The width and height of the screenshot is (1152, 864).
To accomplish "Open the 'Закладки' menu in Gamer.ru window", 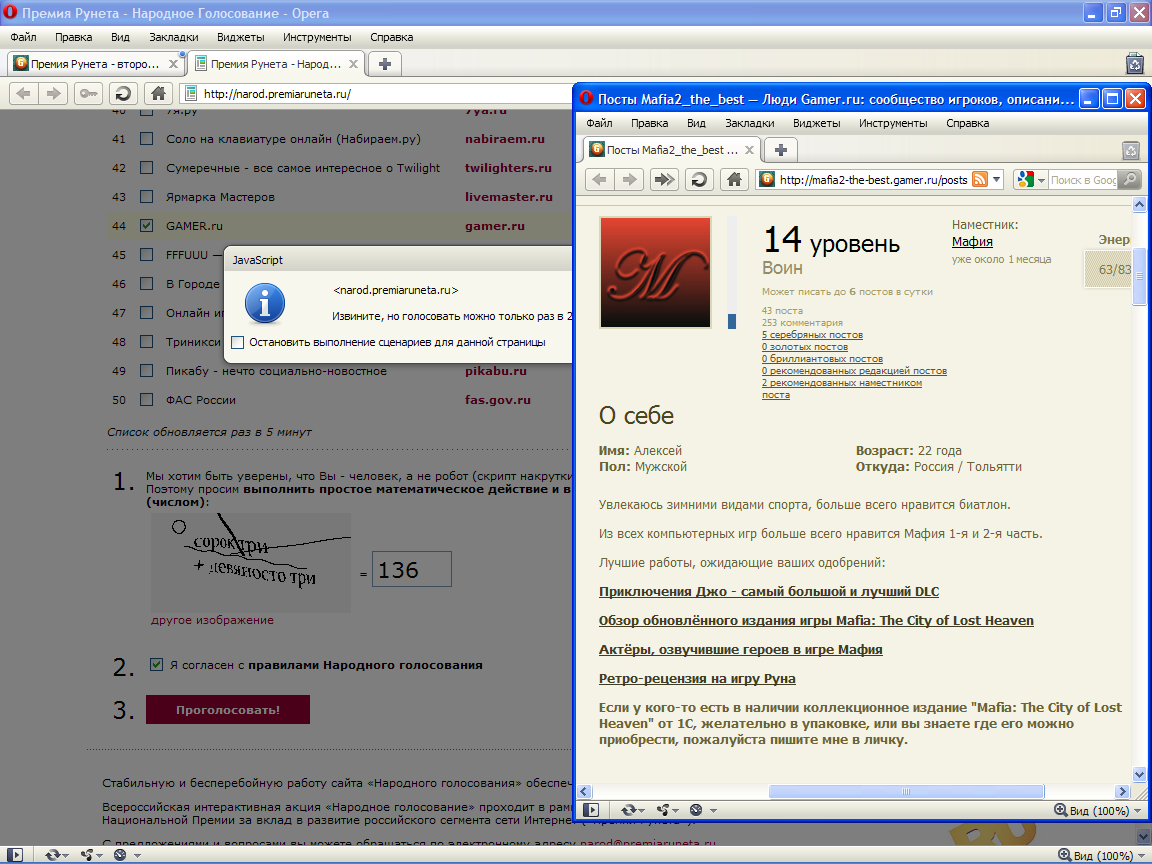I will [x=749, y=123].
